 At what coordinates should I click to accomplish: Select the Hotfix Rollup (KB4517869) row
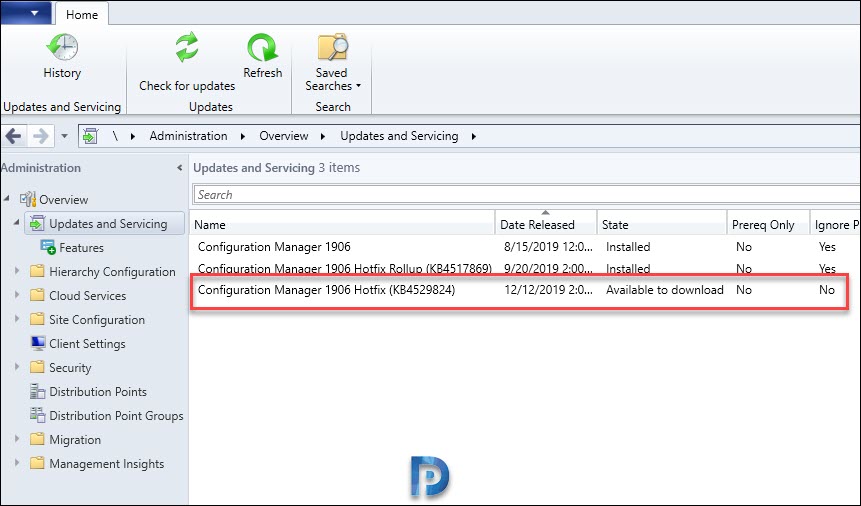(x=525, y=268)
